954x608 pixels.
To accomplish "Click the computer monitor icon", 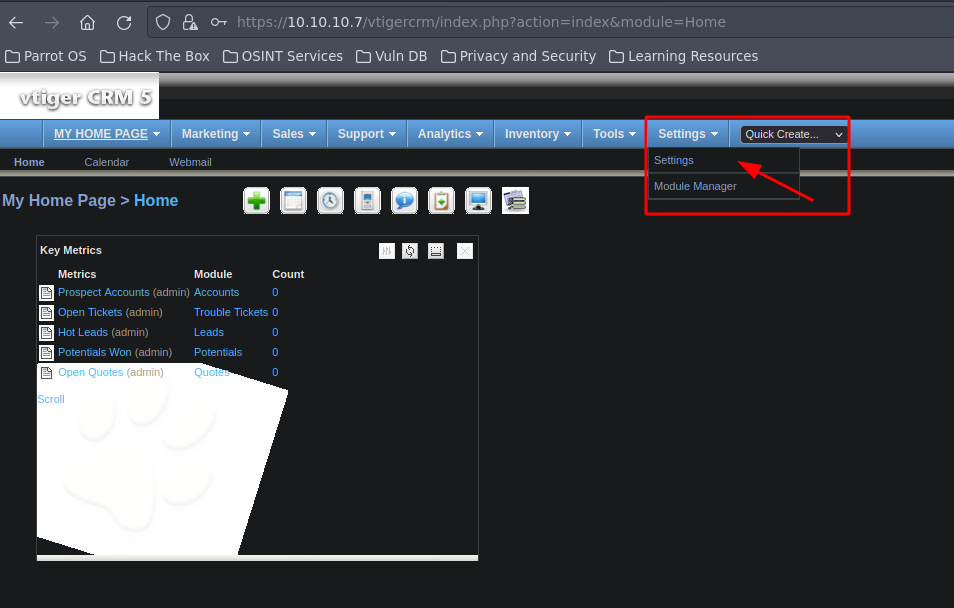I will point(478,201).
